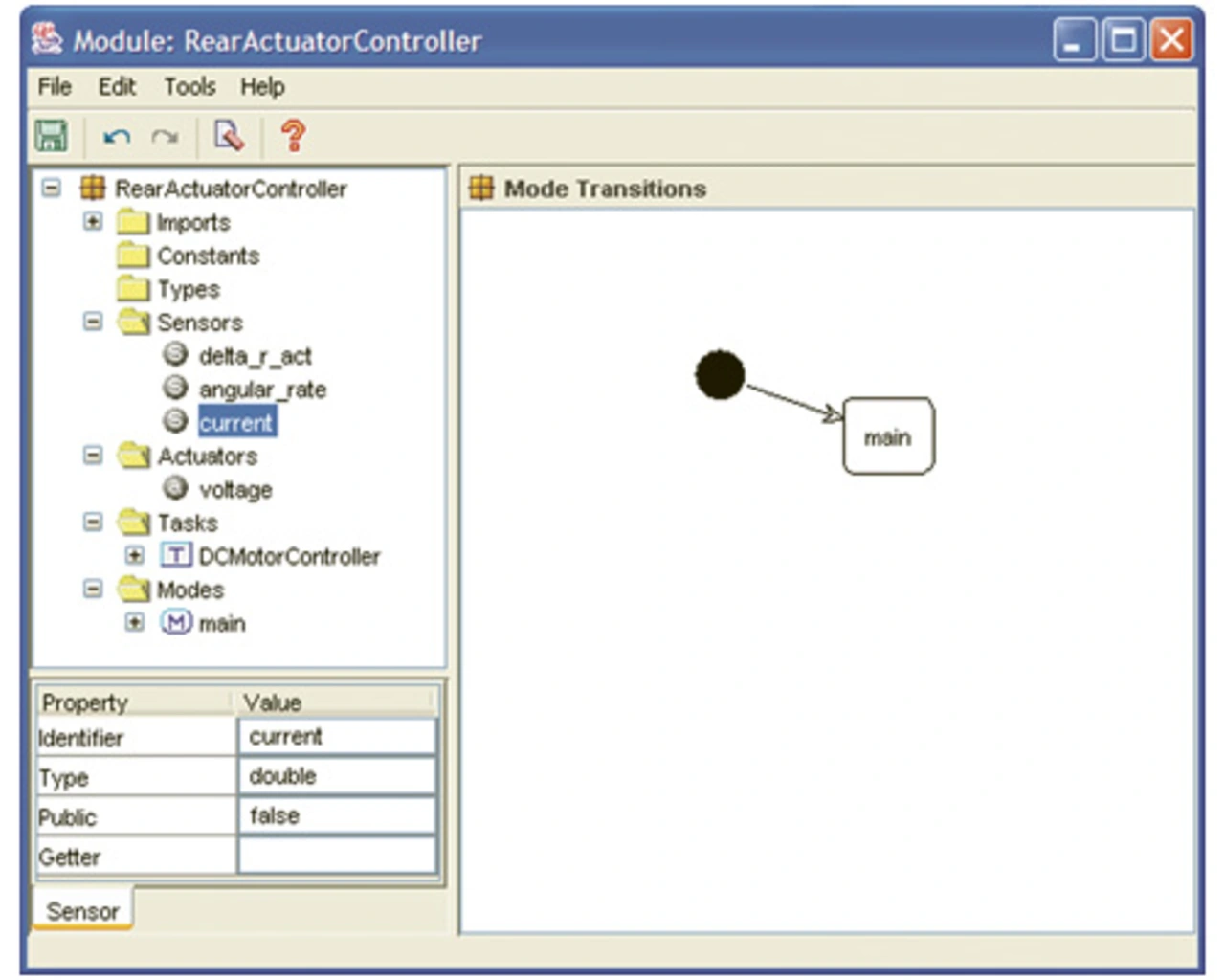Switch to the Sensor tab
The height and width of the screenshot is (980, 1225).
(82, 911)
